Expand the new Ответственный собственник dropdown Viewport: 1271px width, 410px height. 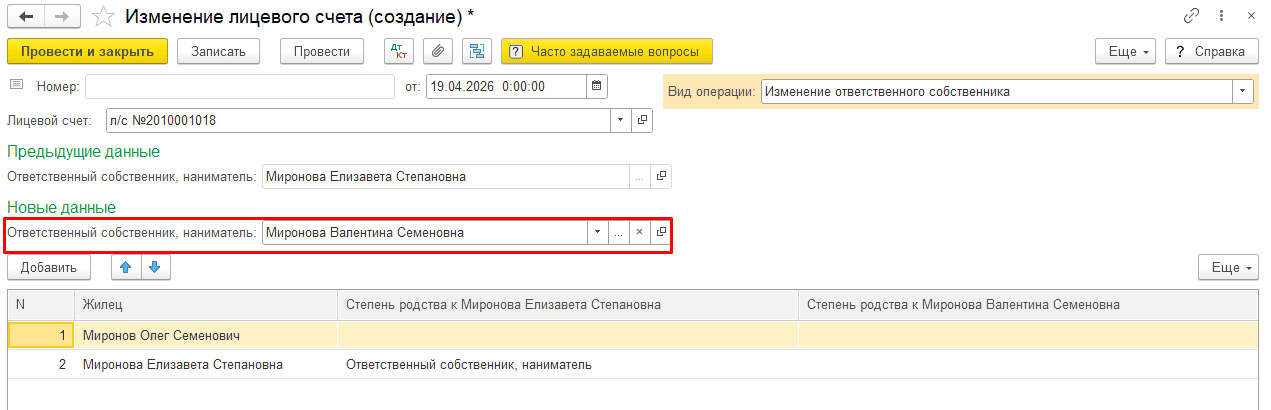click(597, 232)
